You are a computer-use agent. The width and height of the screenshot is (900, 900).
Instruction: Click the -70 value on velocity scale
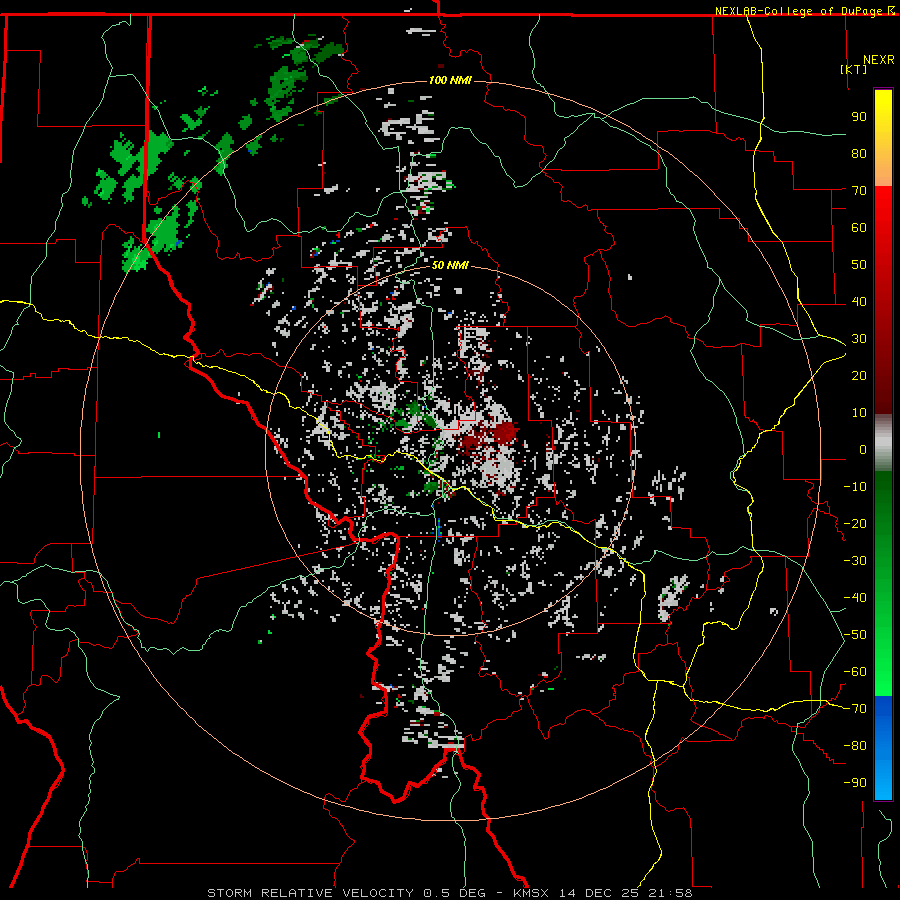click(855, 709)
